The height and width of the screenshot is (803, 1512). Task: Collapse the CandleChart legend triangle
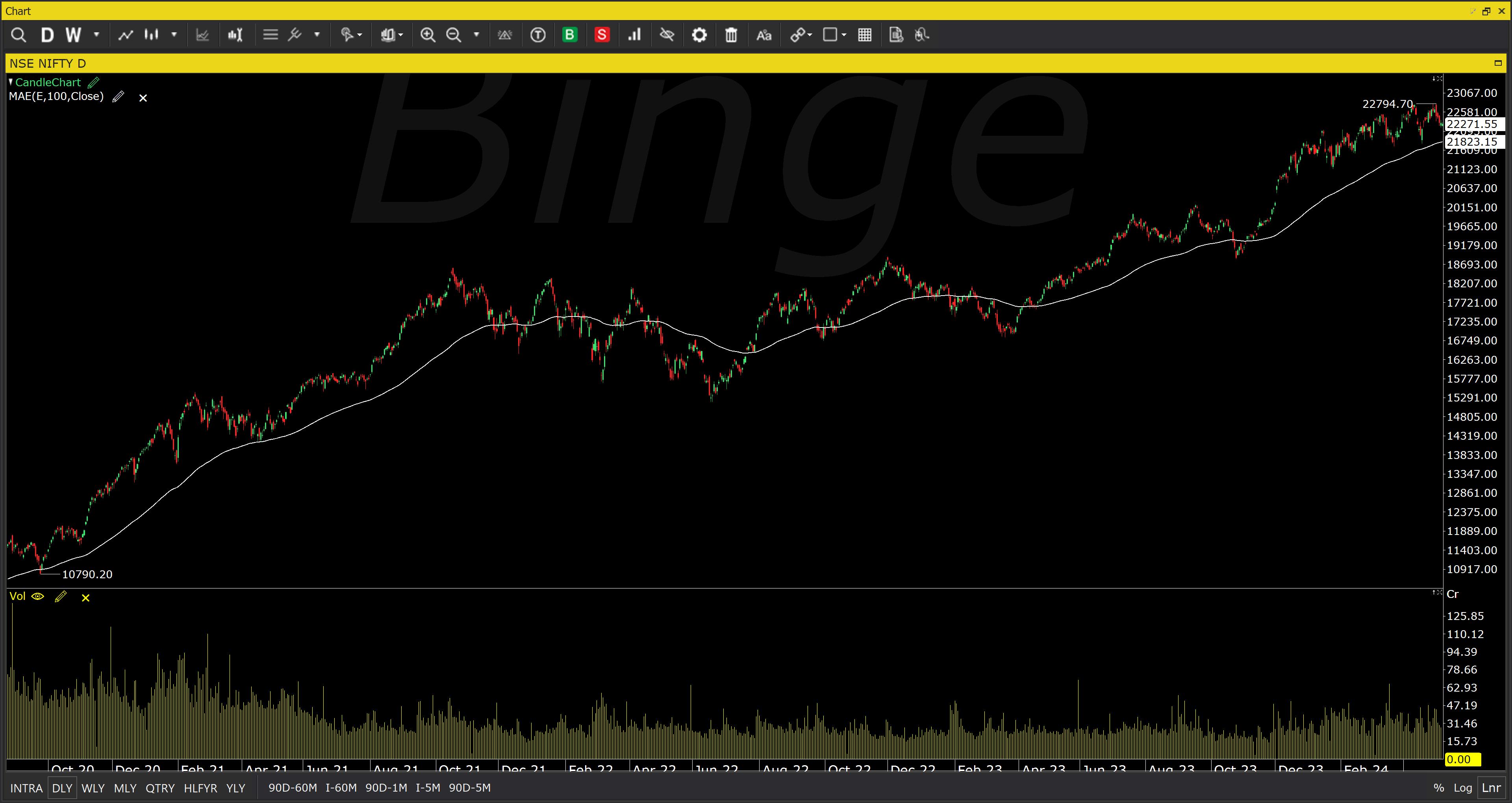11,81
